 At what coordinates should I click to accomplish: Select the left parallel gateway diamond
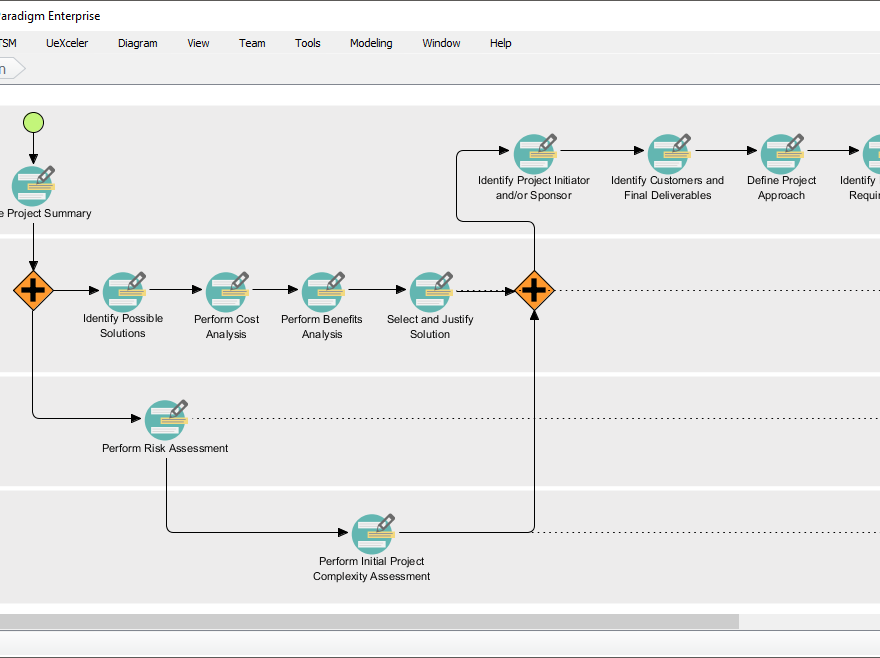[x=33, y=291]
